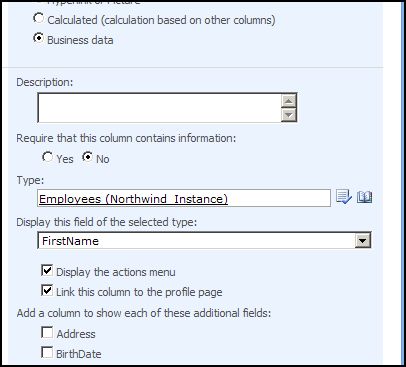Click the Employees (Northwind_Instance) resolved entity
The width and height of the screenshot is (406, 367).
133,199
